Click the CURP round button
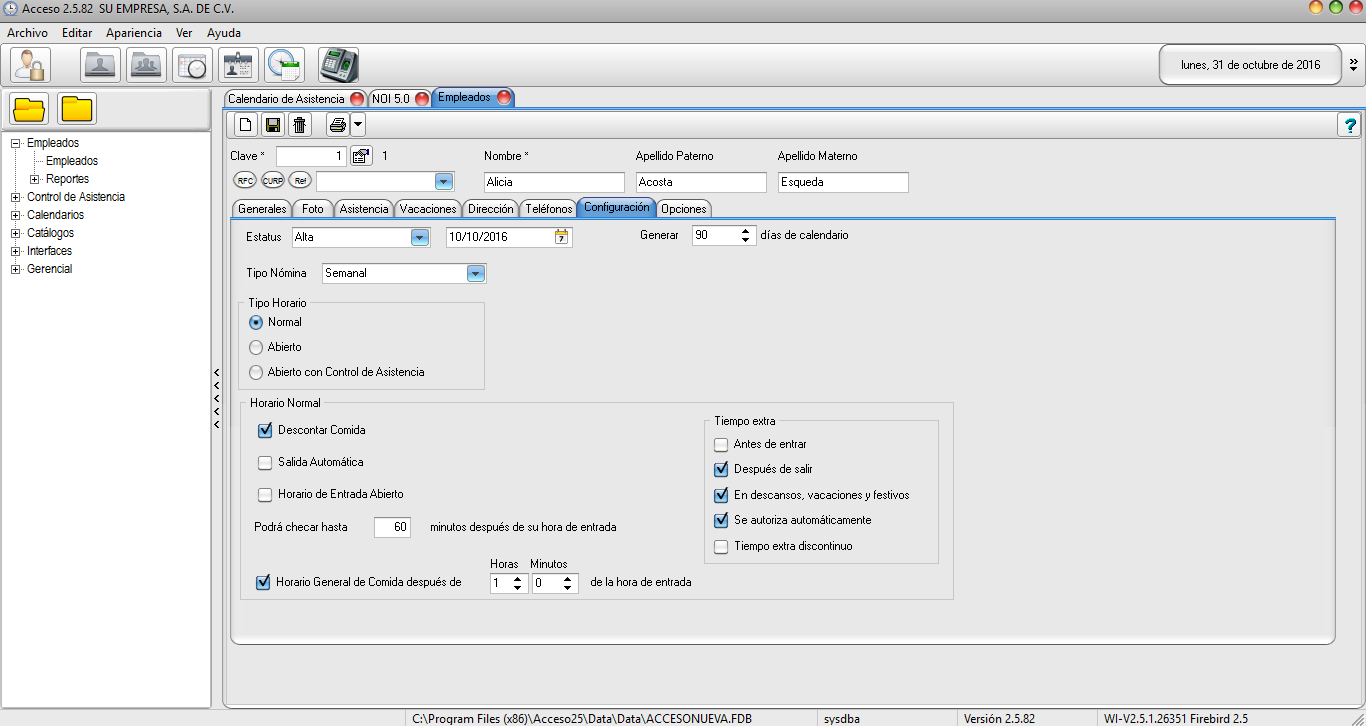The height and width of the screenshot is (726, 1366). (272, 181)
